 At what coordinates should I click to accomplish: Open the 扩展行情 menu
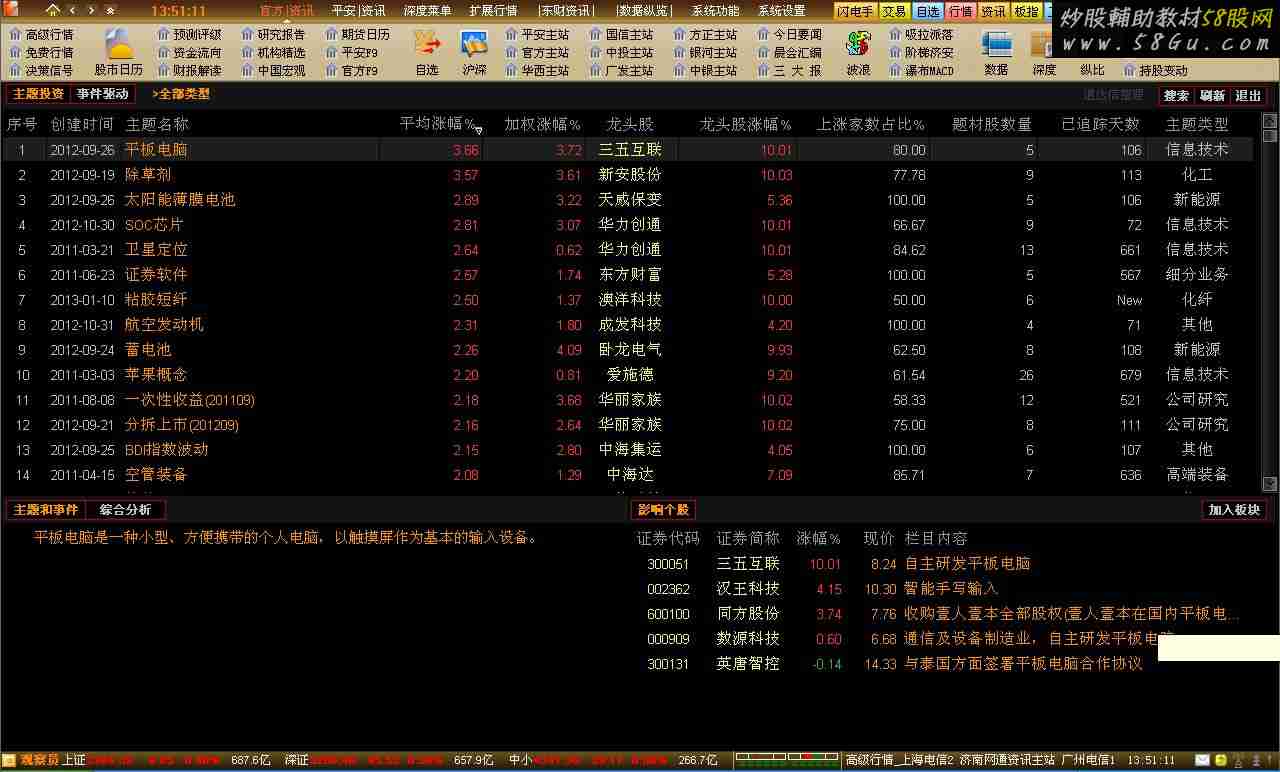(493, 11)
